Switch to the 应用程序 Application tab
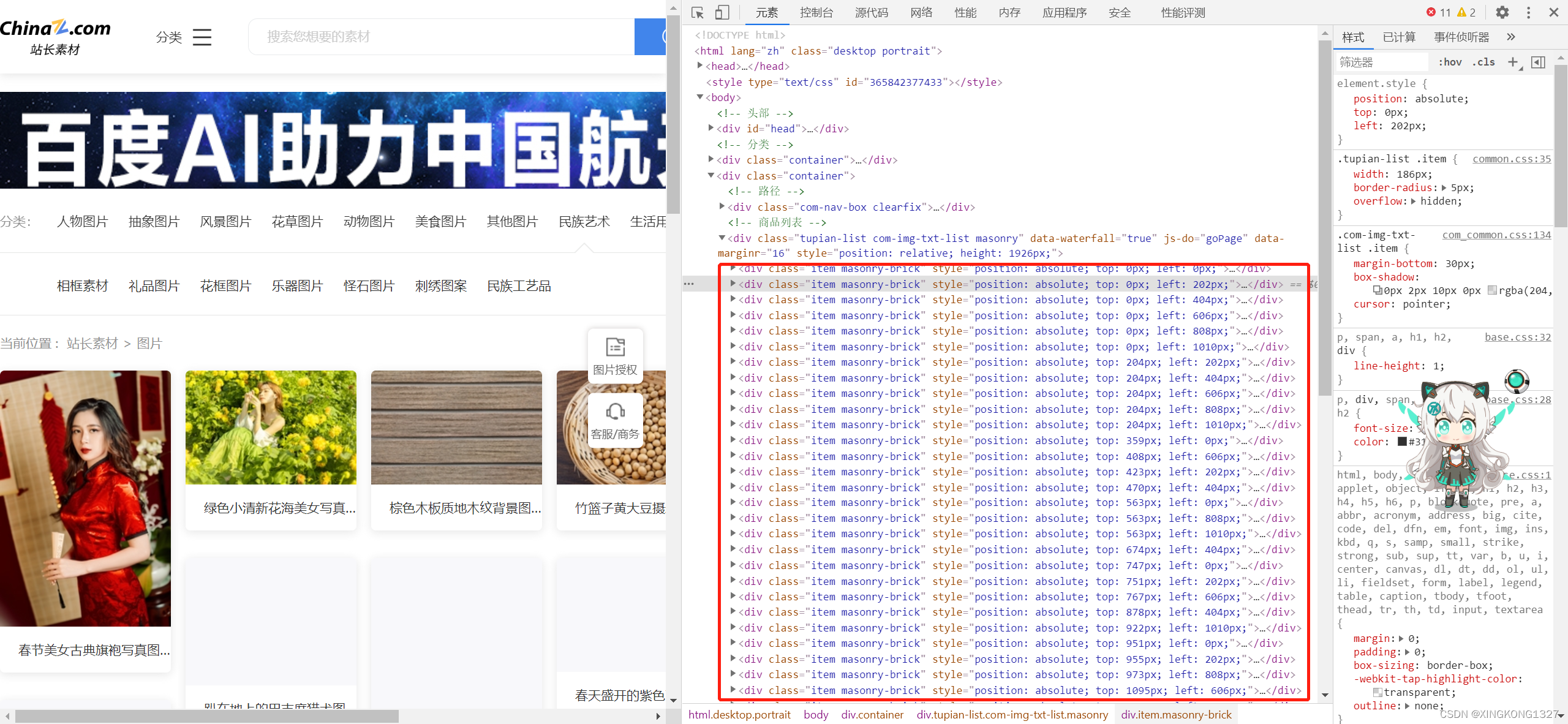Viewport: 1568px width, 724px height. (1065, 12)
